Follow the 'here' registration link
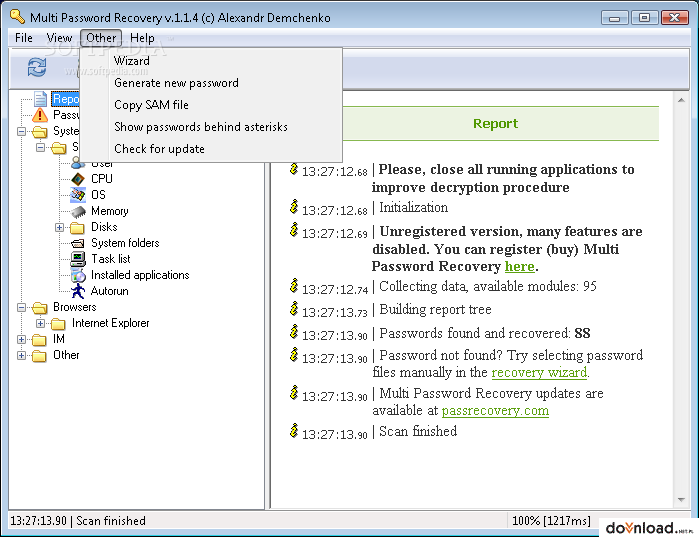 [x=519, y=266]
